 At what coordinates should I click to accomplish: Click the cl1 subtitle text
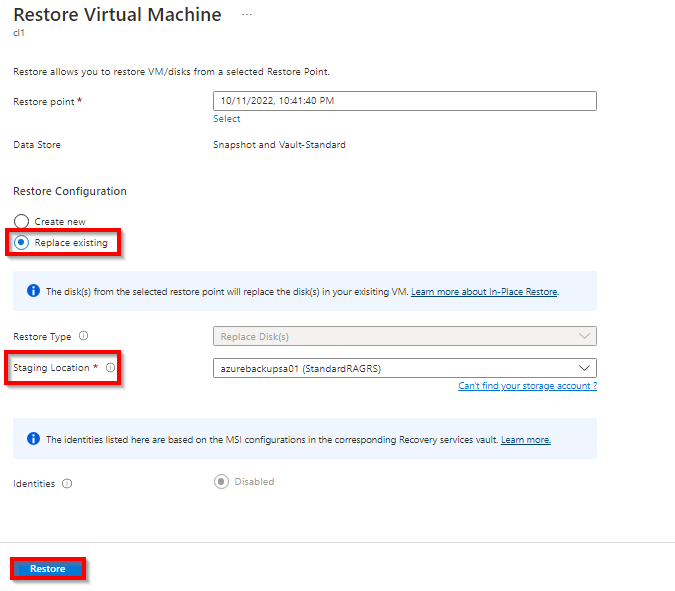pyautogui.click(x=19, y=33)
